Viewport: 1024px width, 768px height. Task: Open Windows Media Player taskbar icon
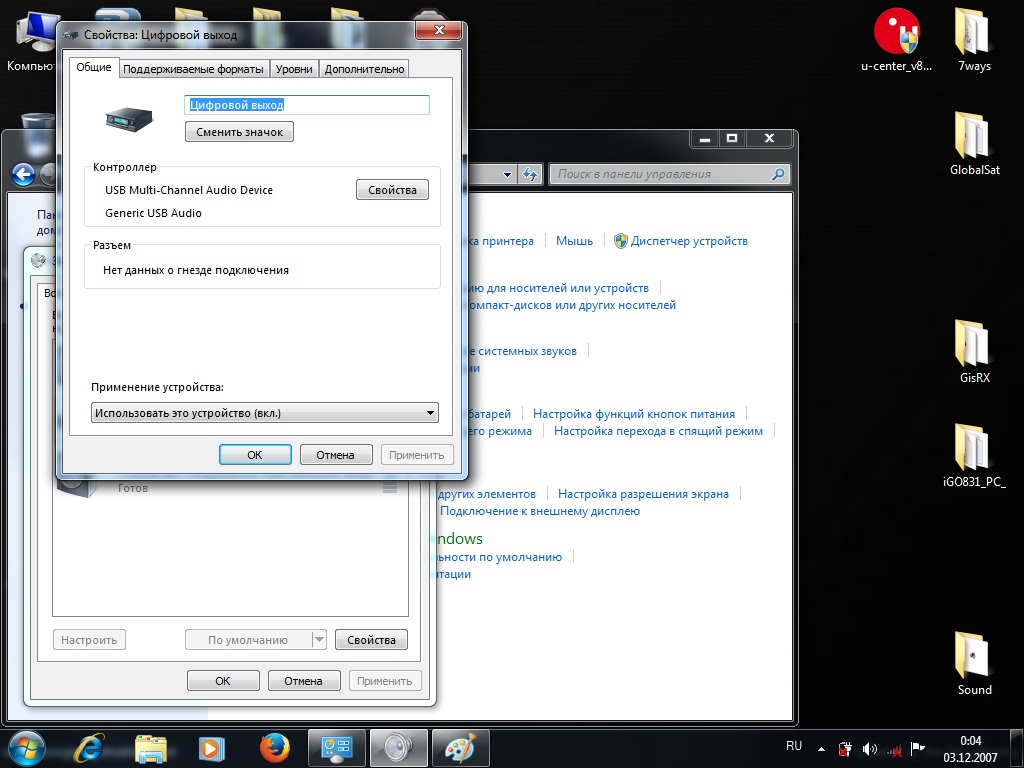pos(211,747)
